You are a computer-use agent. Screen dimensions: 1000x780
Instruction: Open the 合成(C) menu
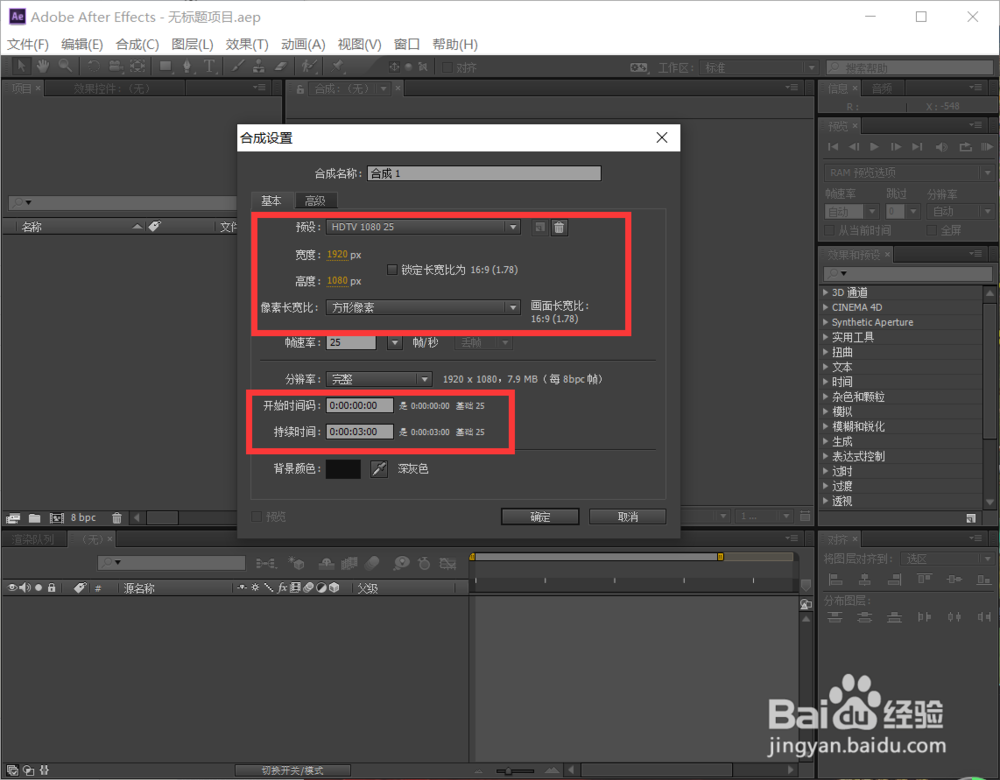click(x=137, y=44)
